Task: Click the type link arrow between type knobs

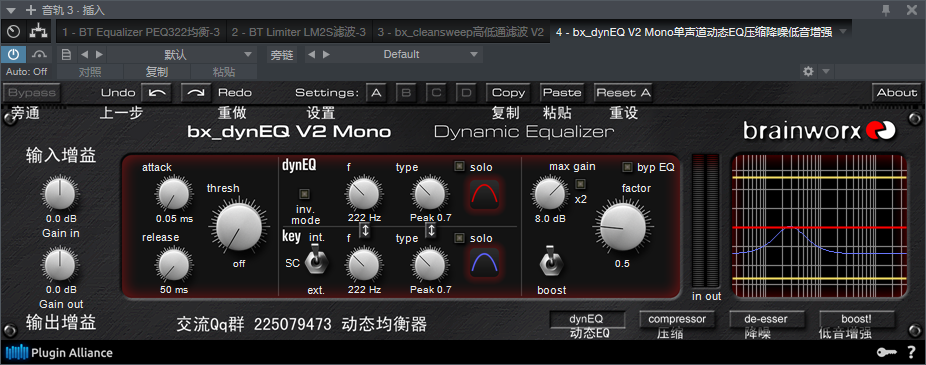Action: [x=431, y=230]
